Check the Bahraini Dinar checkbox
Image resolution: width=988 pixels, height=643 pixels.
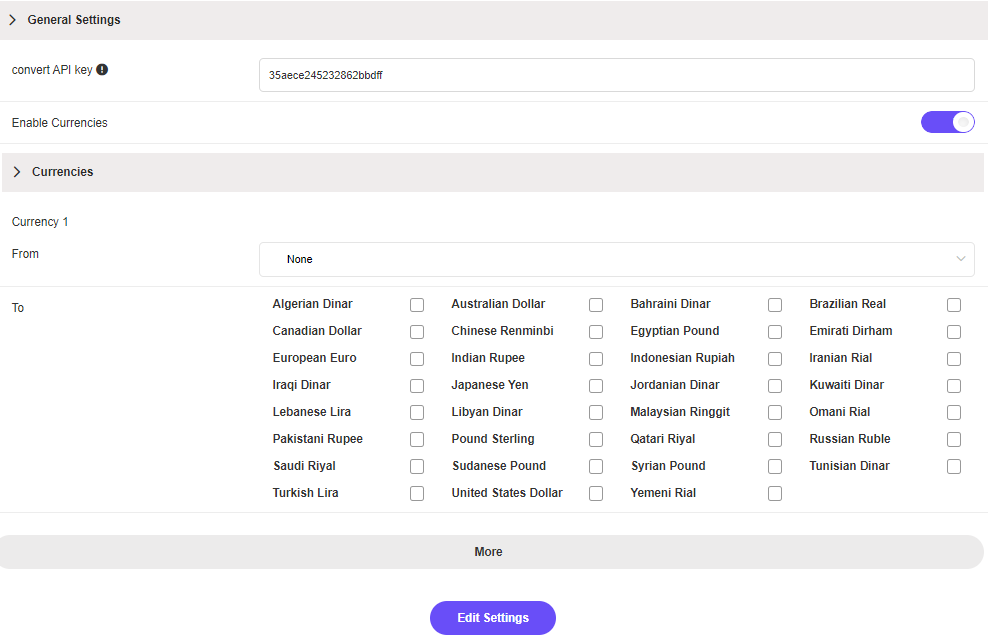pyautogui.click(x=775, y=305)
